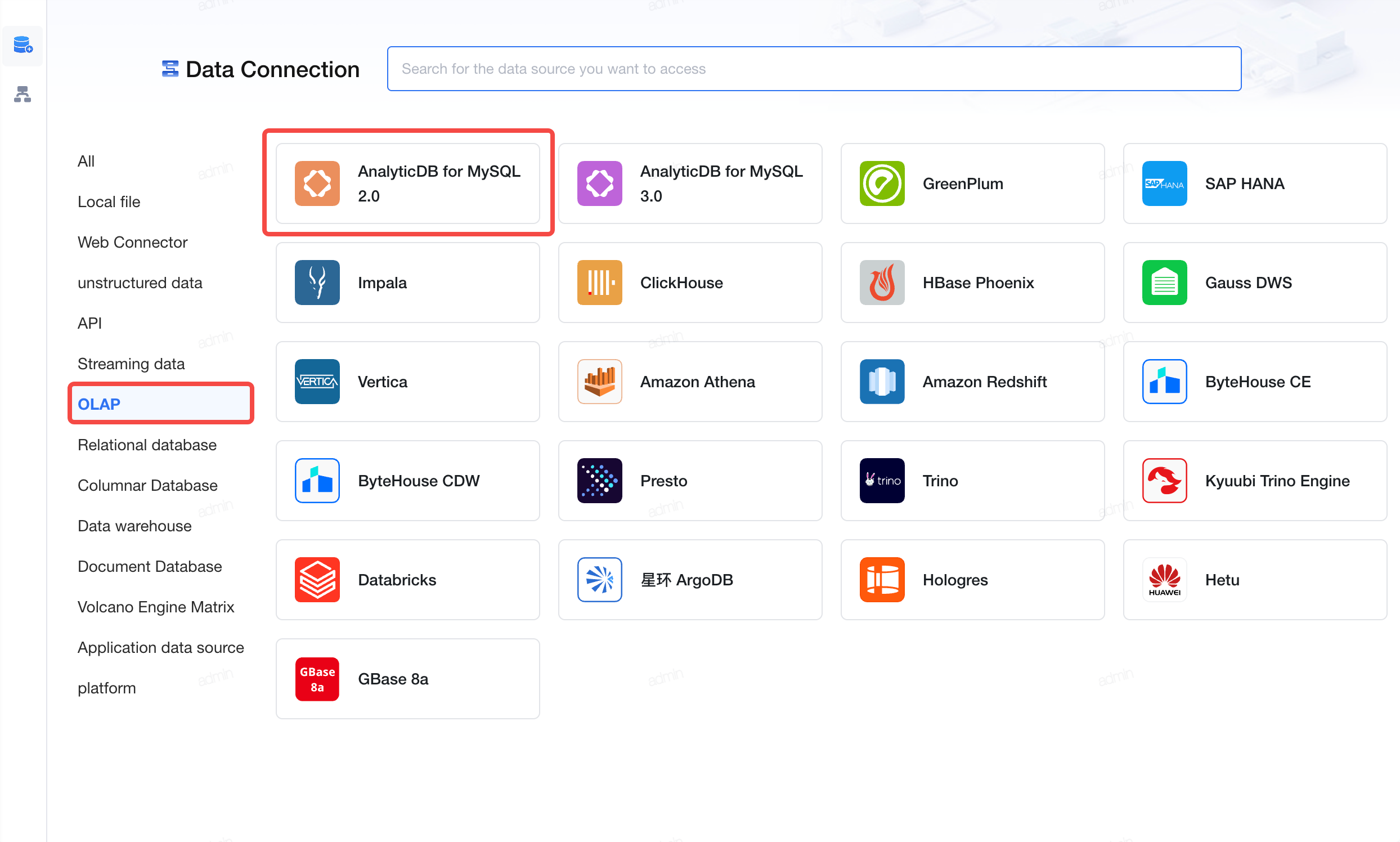Image resolution: width=1400 pixels, height=842 pixels.
Task: Click the Huawei Hetu logo
Action: (x=1165, y=579)
